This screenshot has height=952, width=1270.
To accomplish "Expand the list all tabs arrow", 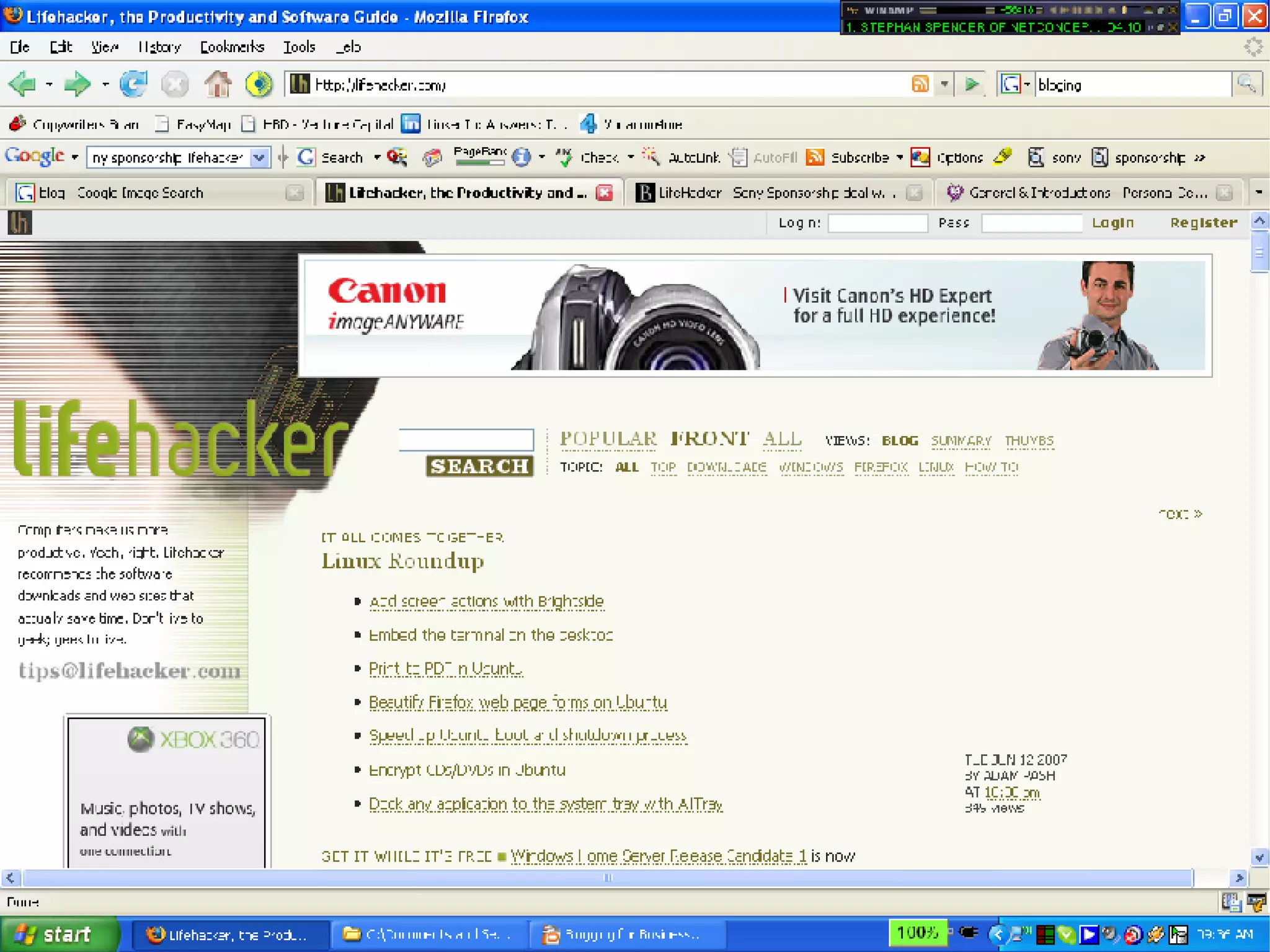I will click(1258, 192).
